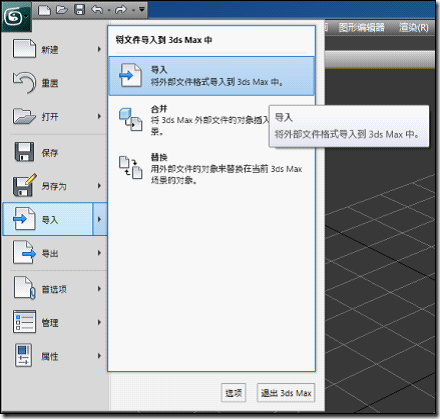Screen dimensions: 440x419
Task: Expand the 导入 submenu arrow in left menu
Action: tap(100, 219)
